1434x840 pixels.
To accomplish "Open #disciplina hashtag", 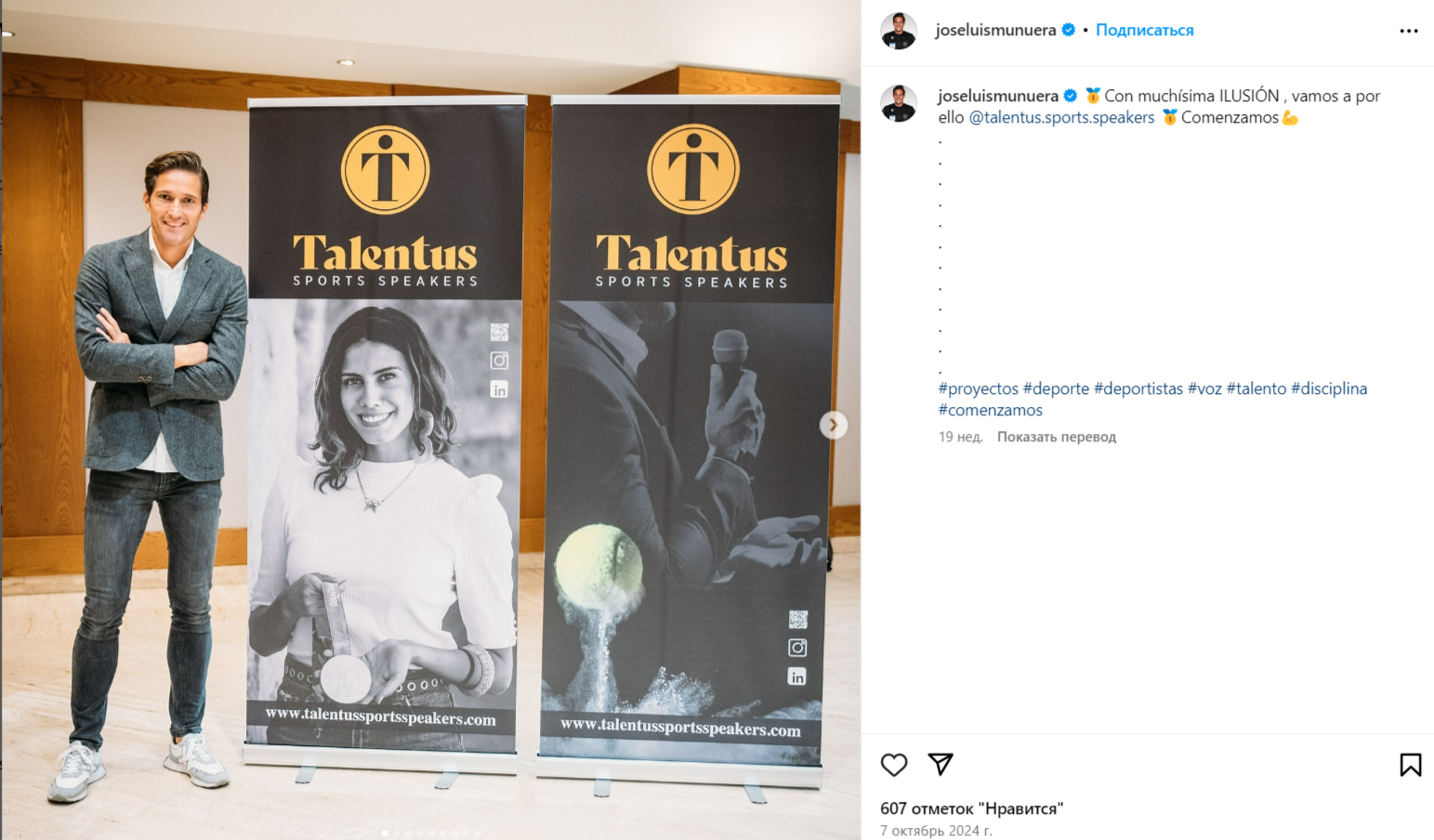I will tap(1329, 388).
